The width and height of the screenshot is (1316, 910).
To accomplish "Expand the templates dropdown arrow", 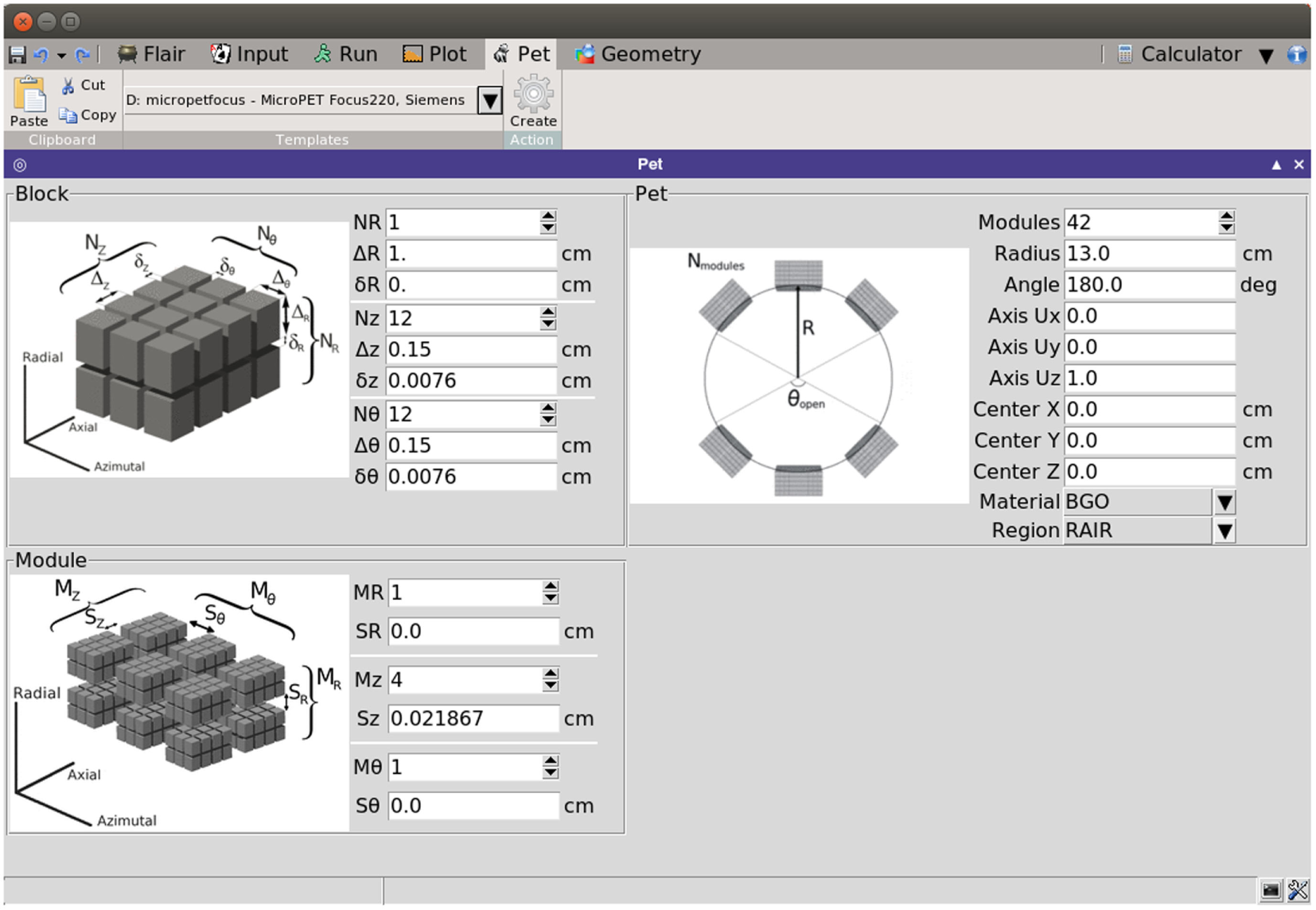I will coord(490,101).
